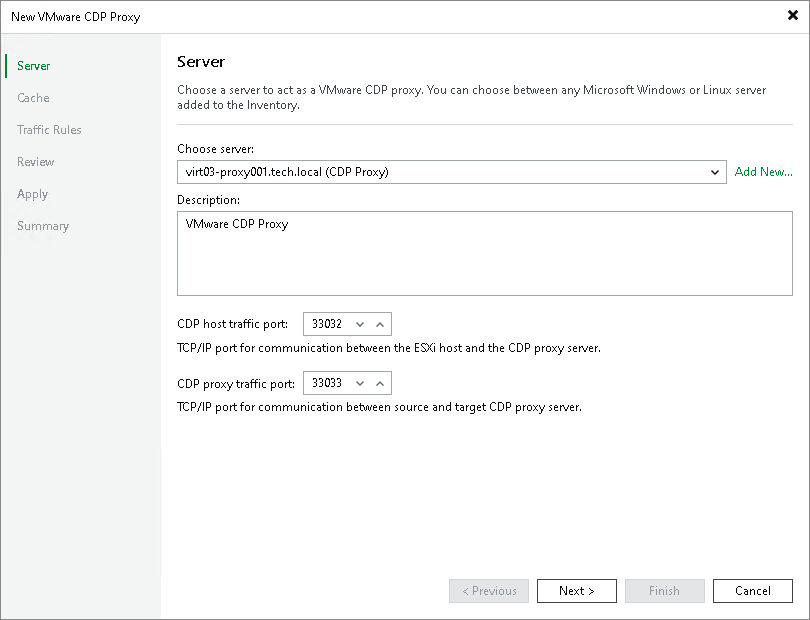Click the selected server virt03-proxy001.tech.local text
810x620 pixels.
pyautogui.click(x=287, y=172)
